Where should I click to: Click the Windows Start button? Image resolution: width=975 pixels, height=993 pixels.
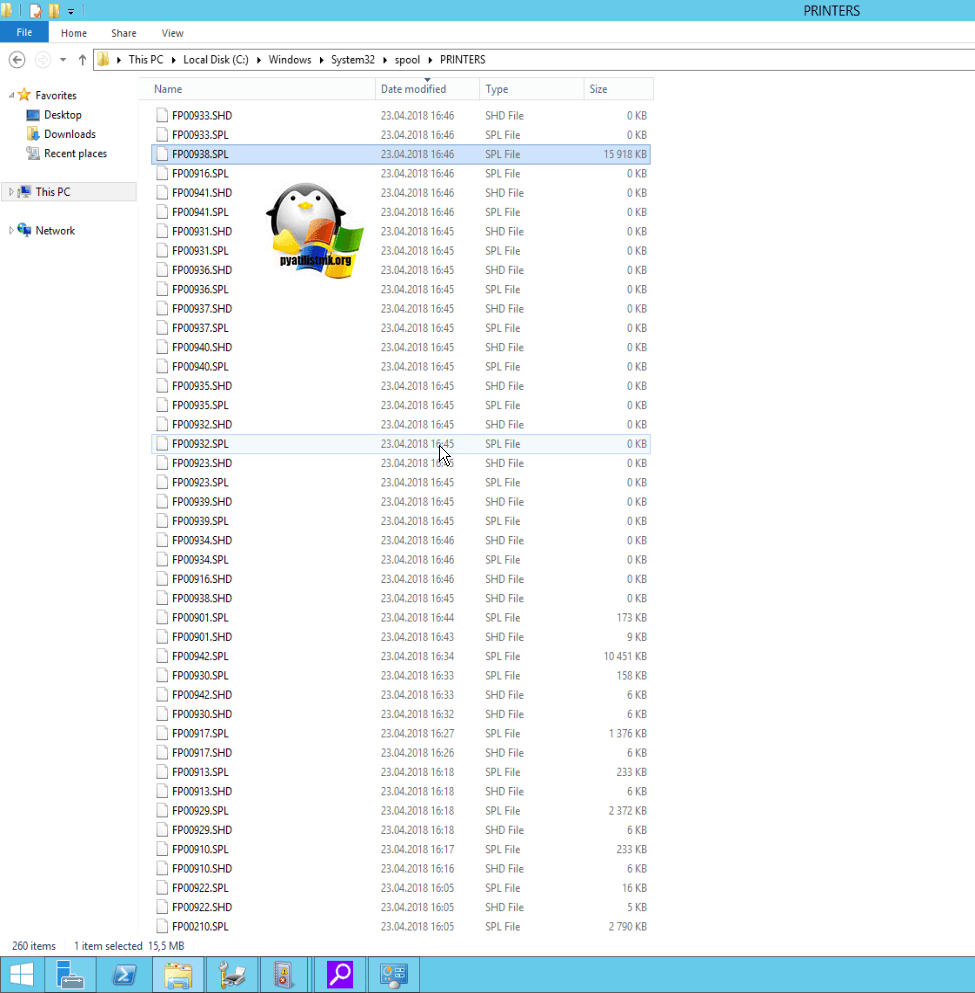point(20,974)
